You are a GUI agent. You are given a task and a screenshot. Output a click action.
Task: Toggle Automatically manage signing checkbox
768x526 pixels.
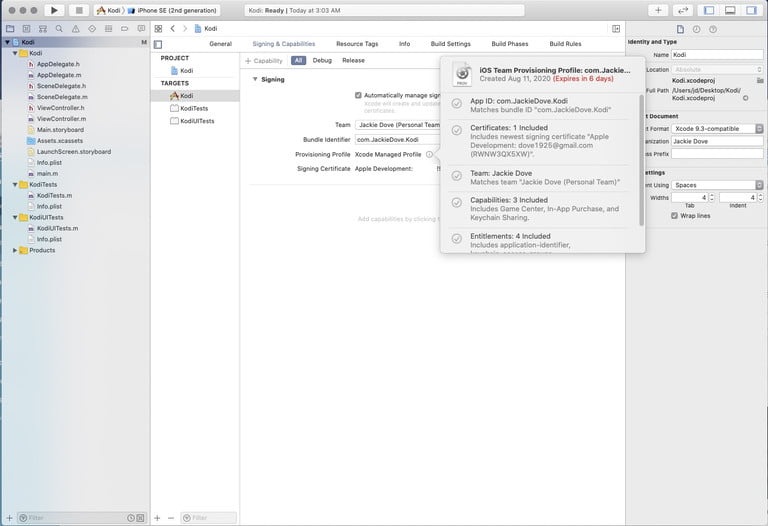[358, 95]
